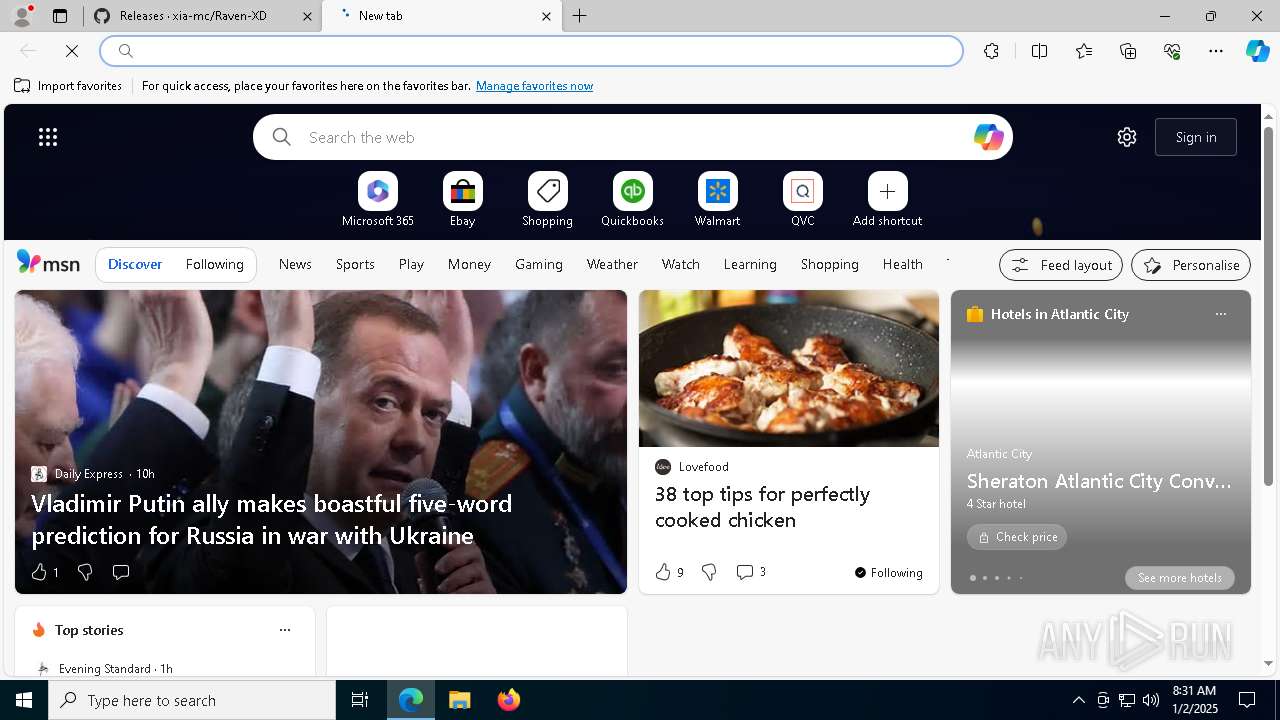Image resolution: width=1280 pixels, height=720 pixels.
Task: Open the MSN apps grid icon
Action: 48,137
